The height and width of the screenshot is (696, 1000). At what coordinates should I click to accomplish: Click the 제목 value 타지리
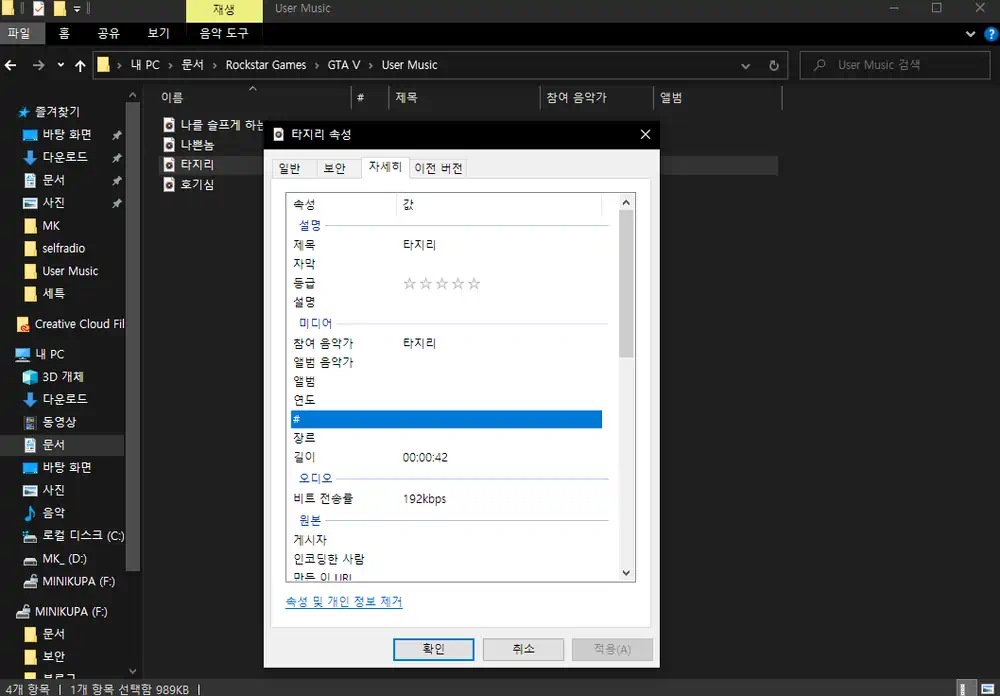[x=419, y=245]
